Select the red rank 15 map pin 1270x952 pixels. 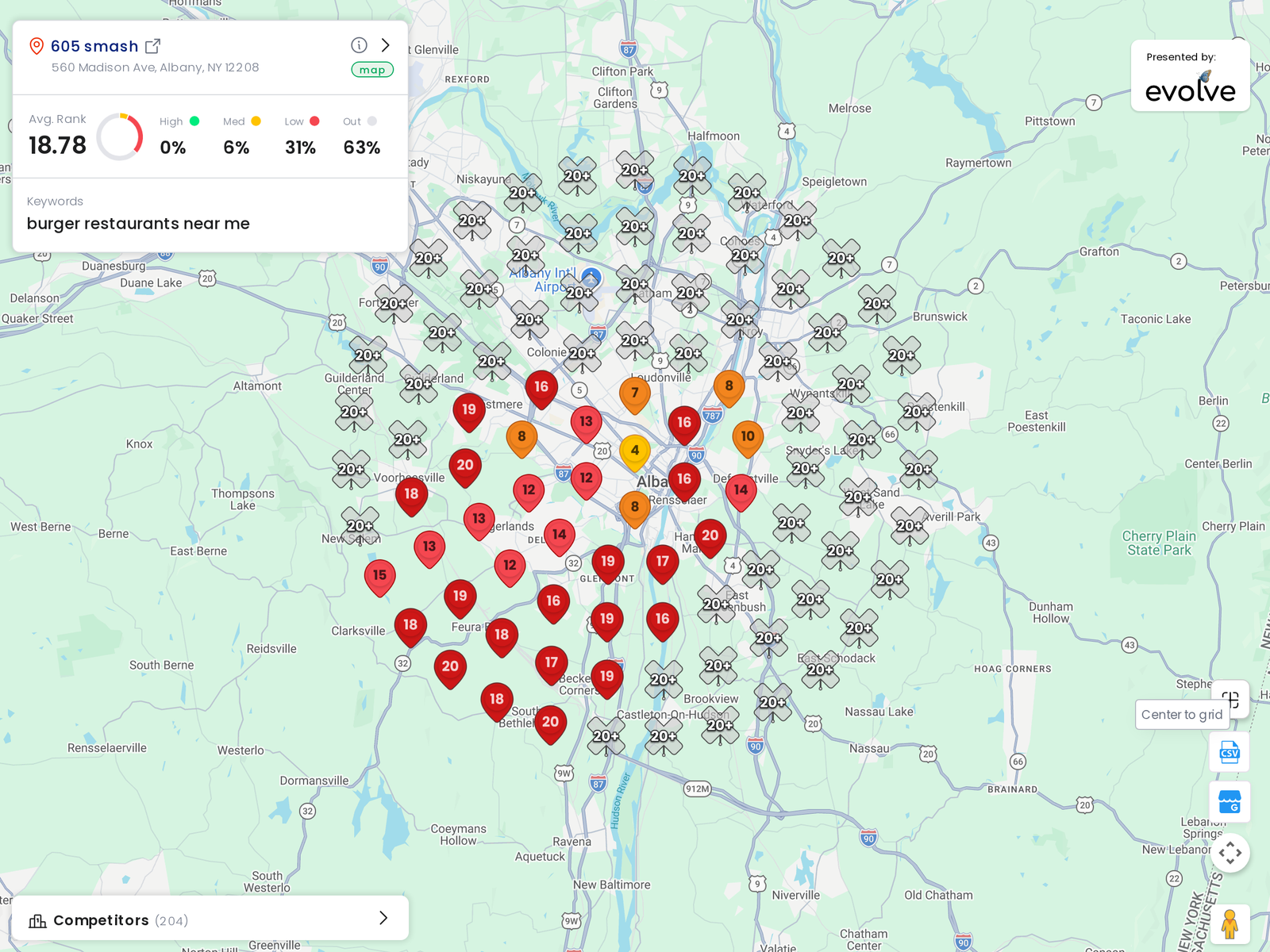[379, 578]
